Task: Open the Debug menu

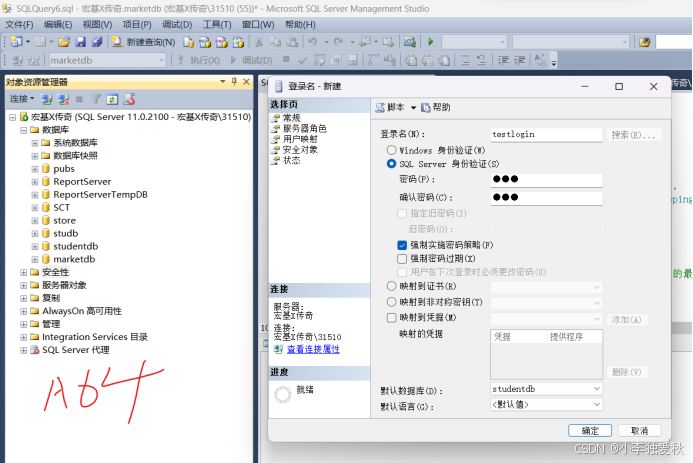Action: (177, 25)
